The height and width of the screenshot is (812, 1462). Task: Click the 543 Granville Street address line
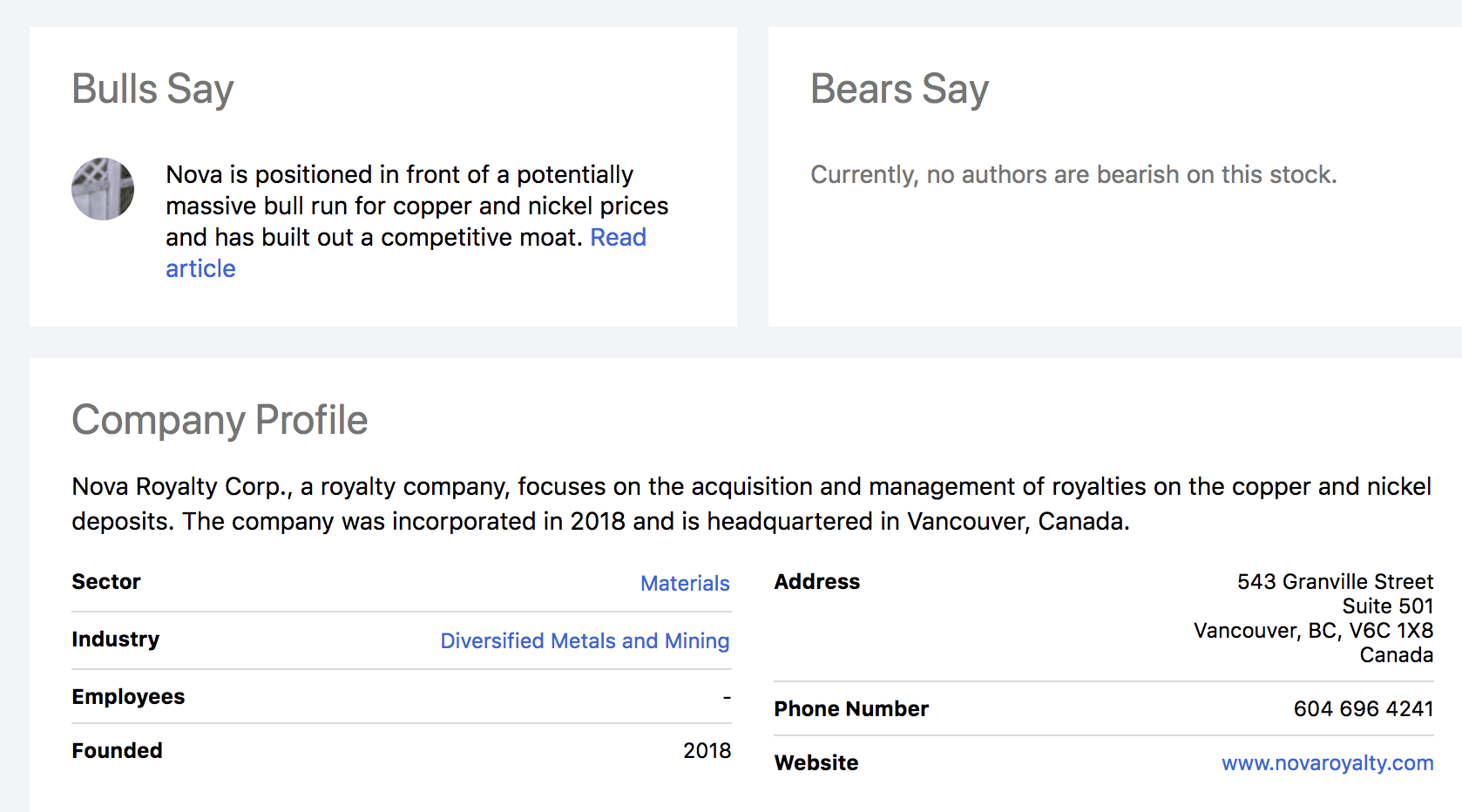(x=1335, y=582)
